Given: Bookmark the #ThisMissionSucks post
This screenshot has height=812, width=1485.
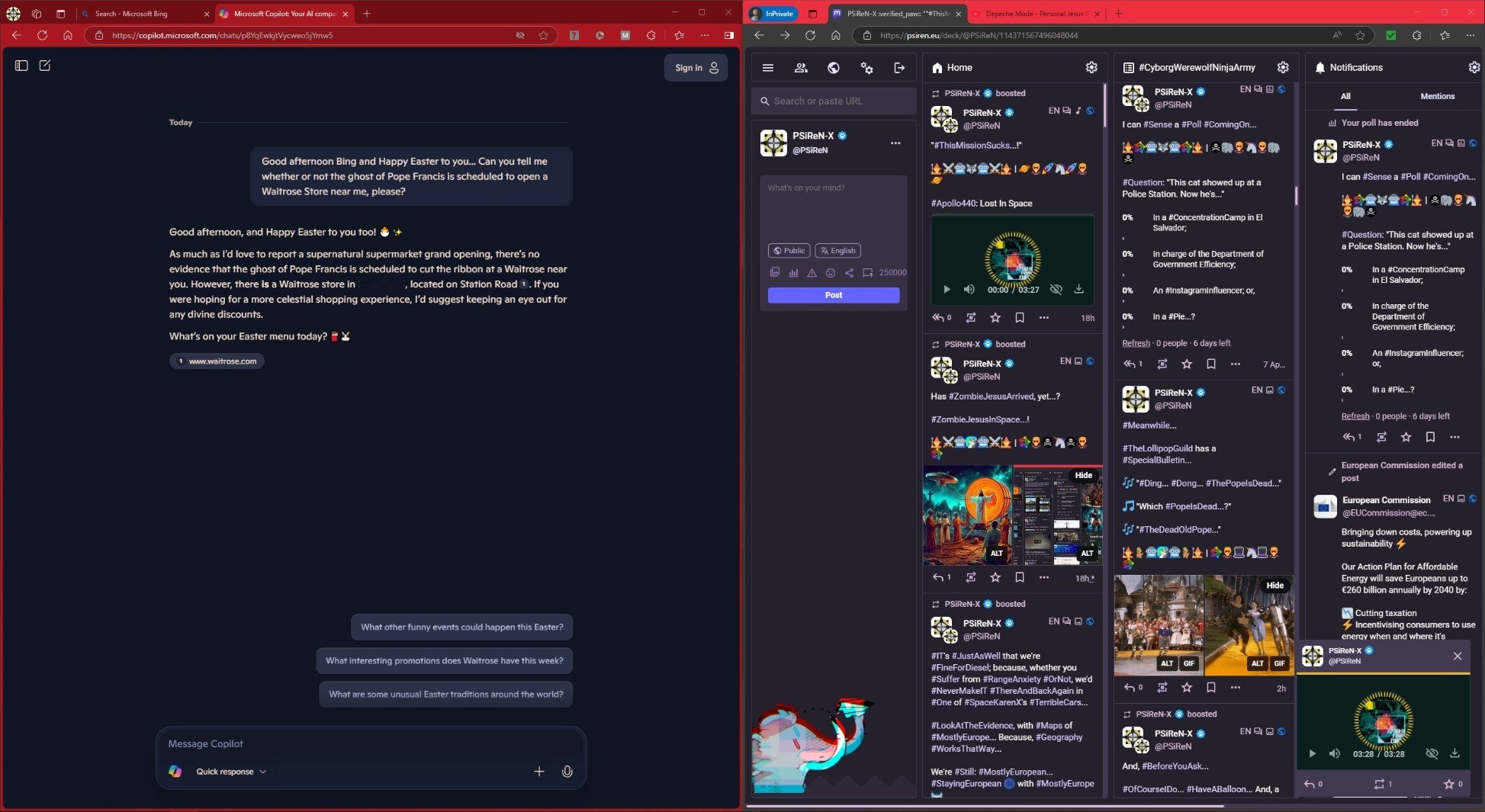Looking at the screenshot, I should [x=1020, y=318].
